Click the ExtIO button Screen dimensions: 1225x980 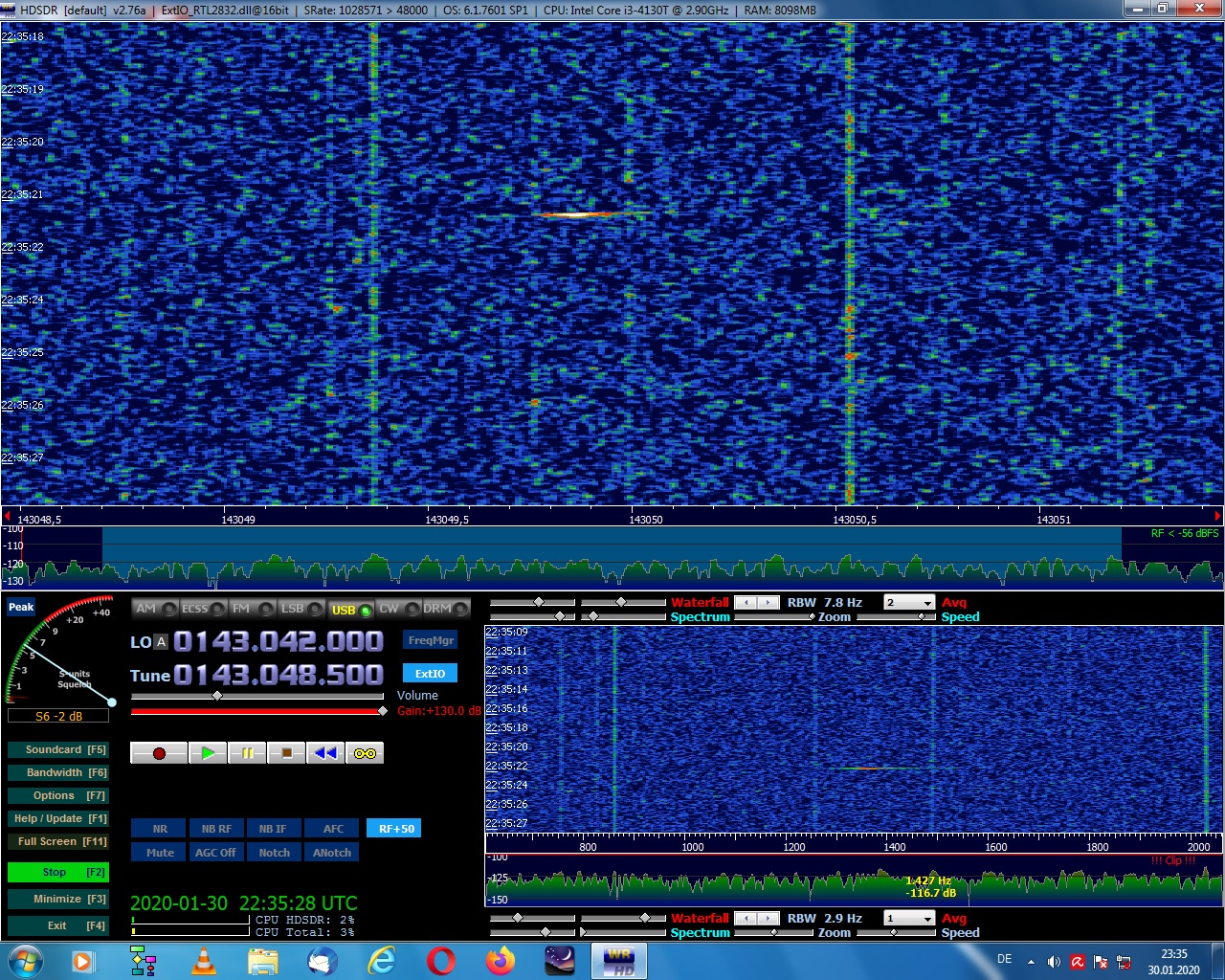(431, 673)
